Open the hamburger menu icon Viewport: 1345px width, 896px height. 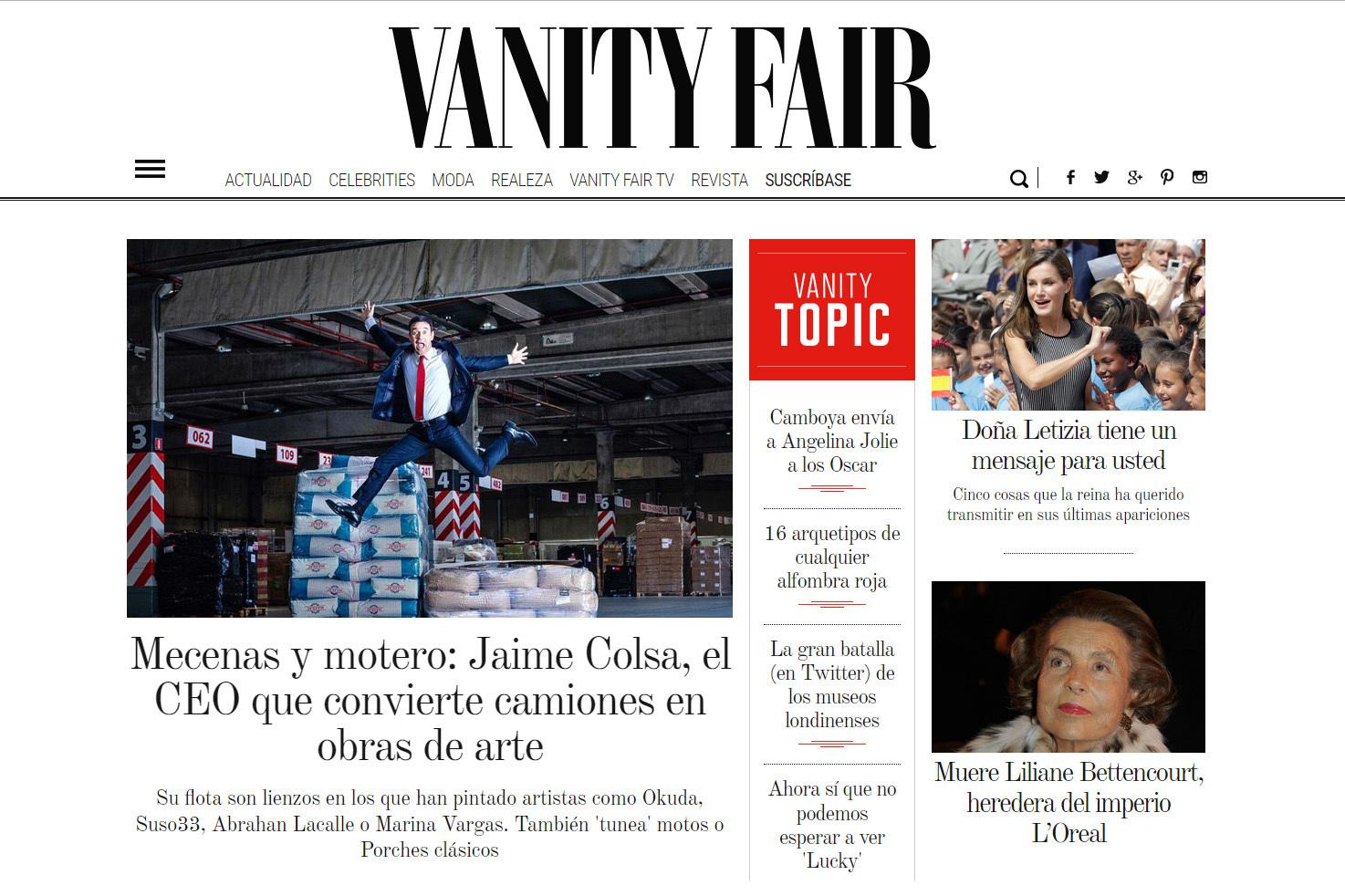150,169
